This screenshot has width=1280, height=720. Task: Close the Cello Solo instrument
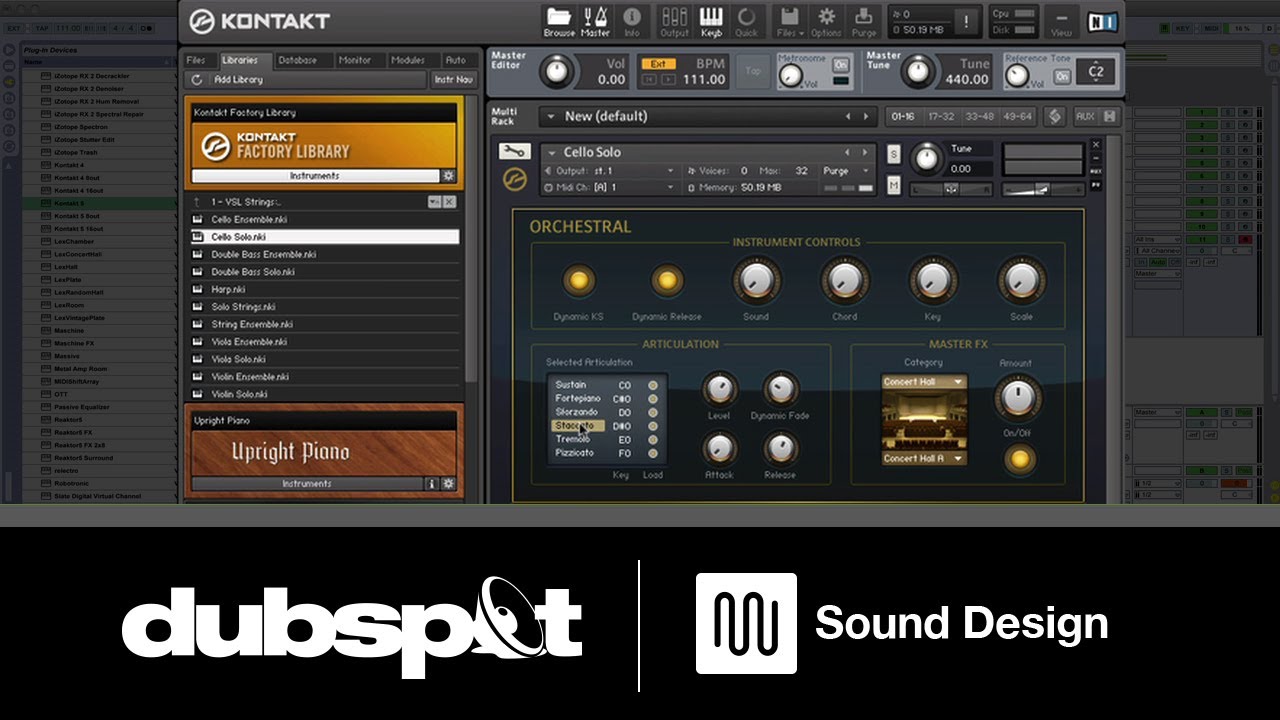pyautogui.click(x=1096, y=146)
